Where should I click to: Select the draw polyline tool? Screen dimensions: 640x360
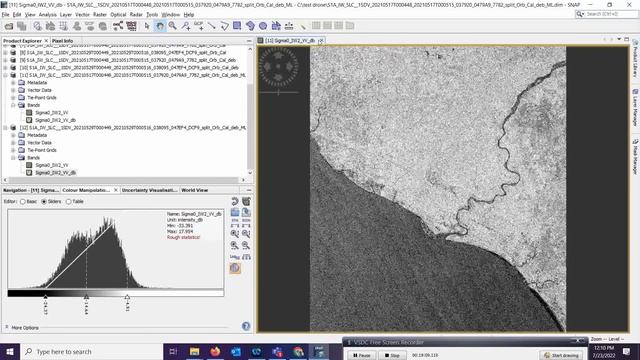224,26
